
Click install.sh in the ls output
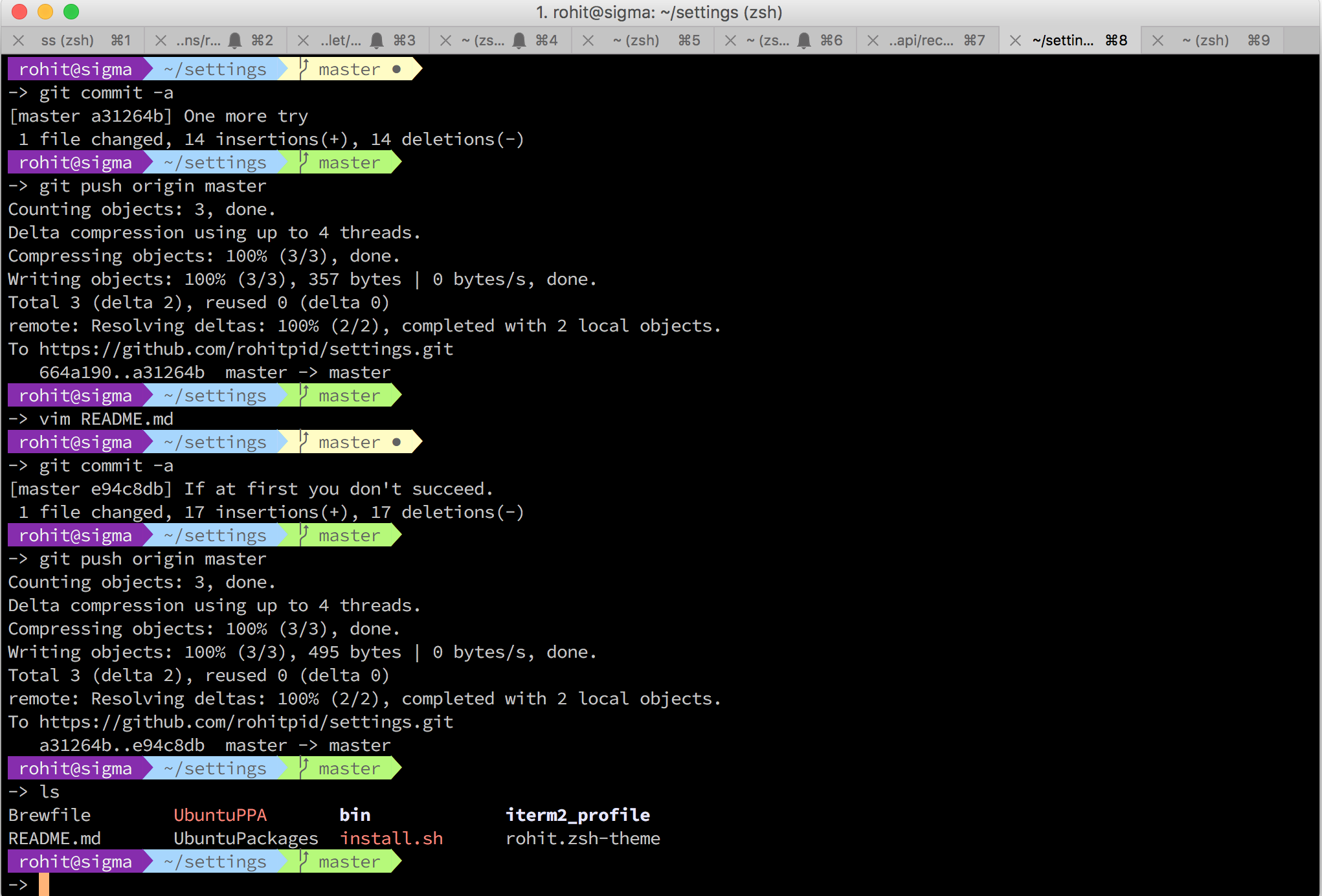[391, 838]
